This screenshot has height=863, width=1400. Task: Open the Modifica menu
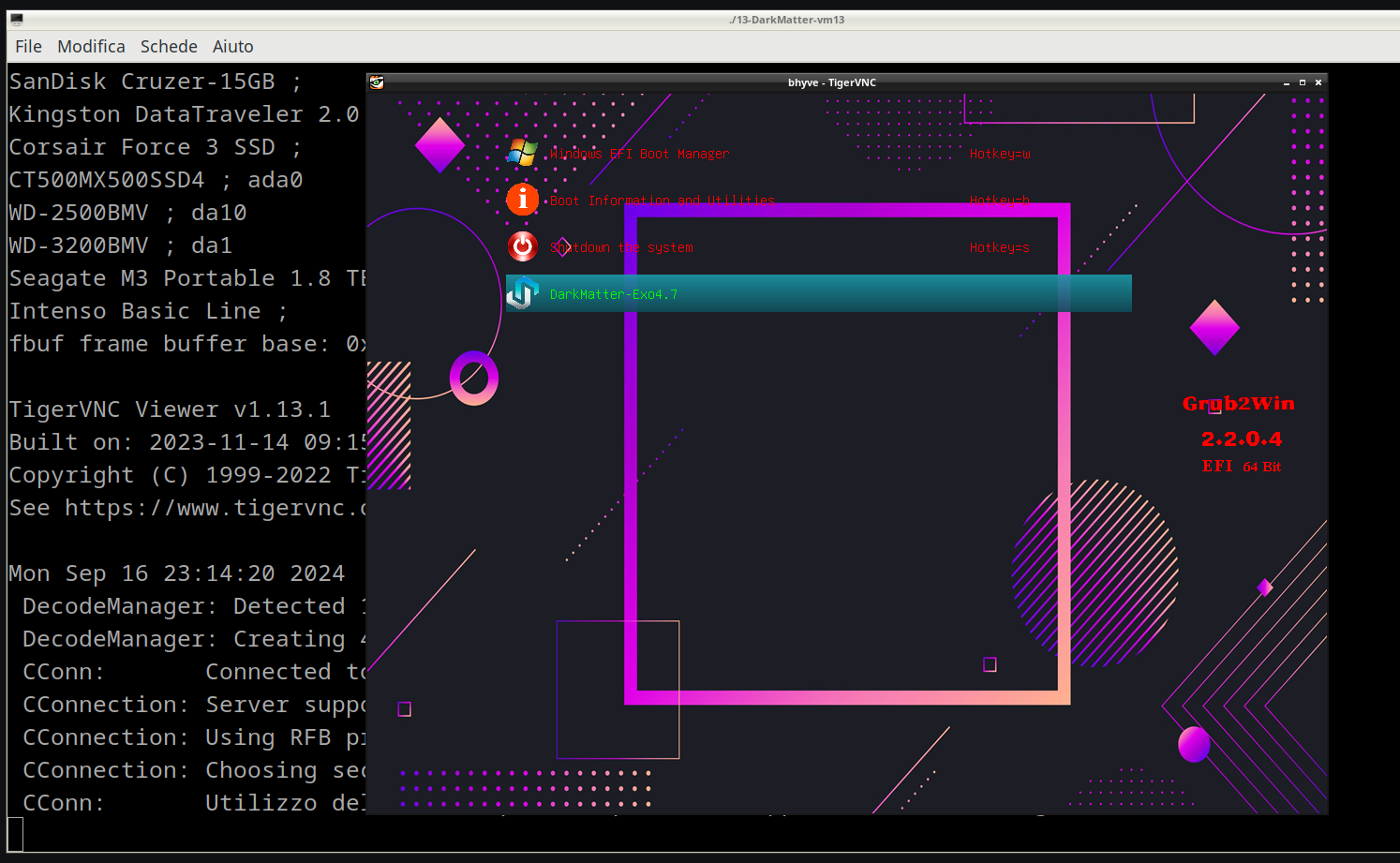click(x=91, y=47)
